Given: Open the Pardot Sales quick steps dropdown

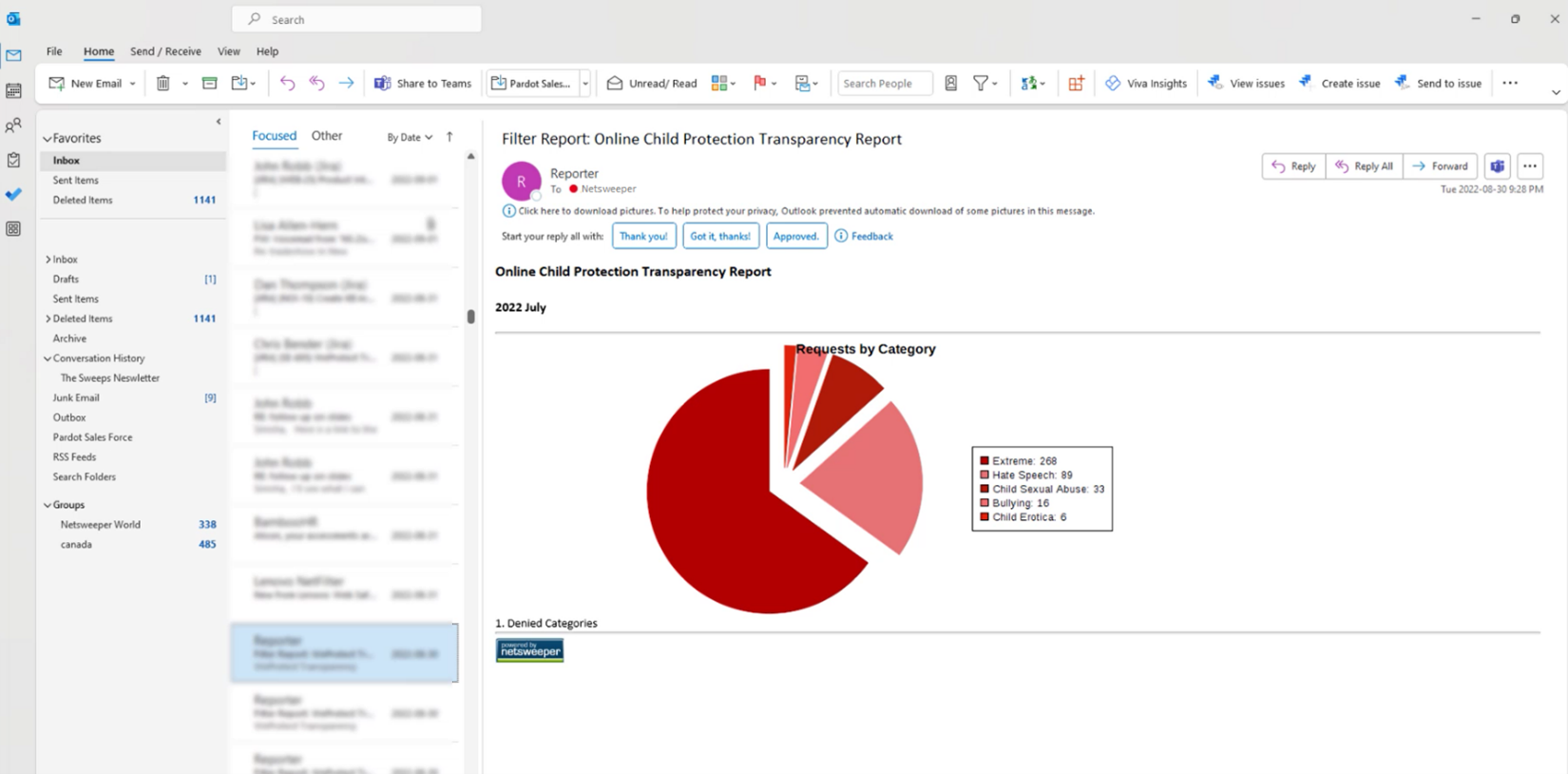Looking at the screenshot, I should tap(585, 84).
